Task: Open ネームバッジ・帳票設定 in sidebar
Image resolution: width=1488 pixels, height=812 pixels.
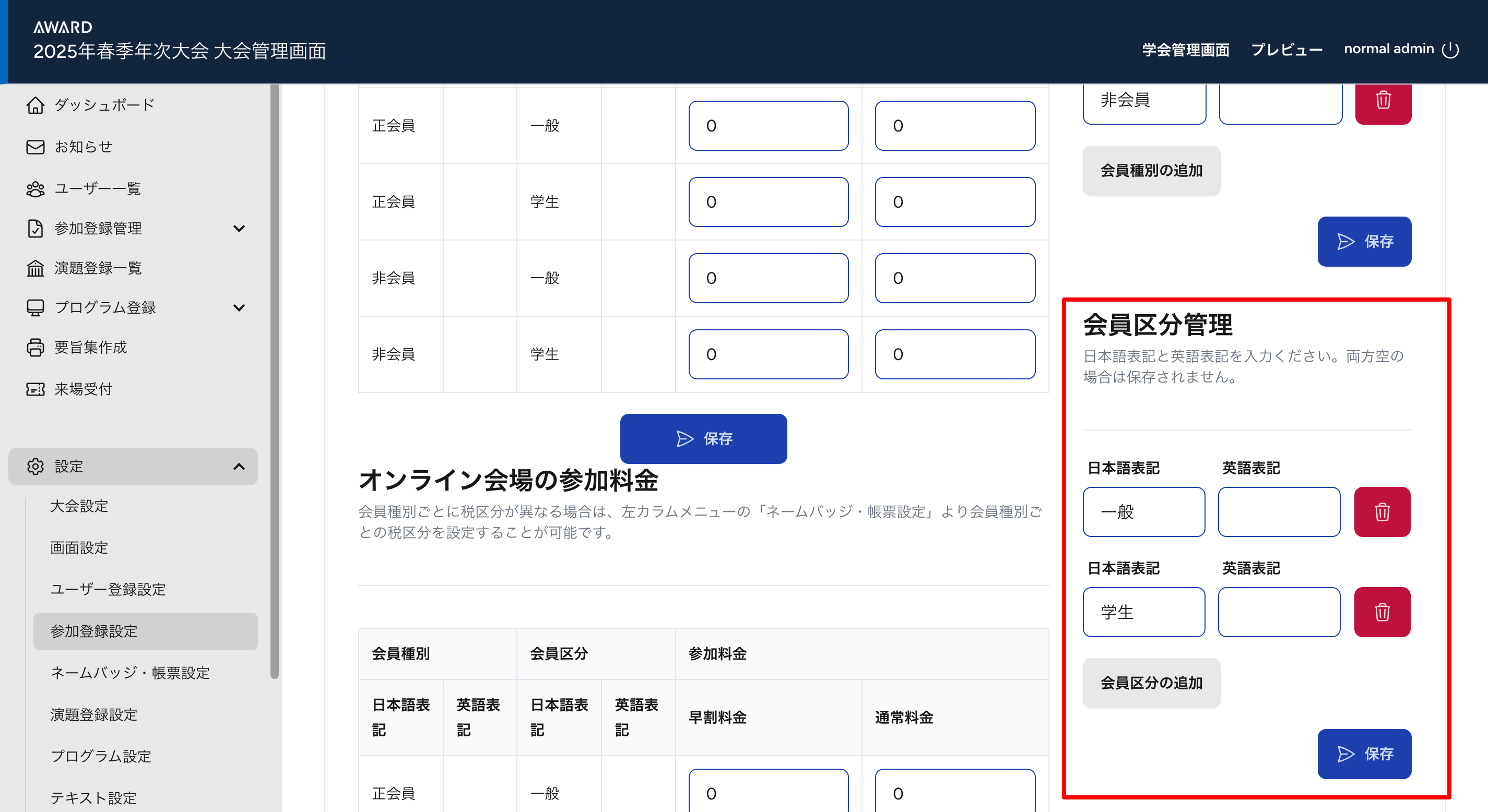Action: (130, 673)
